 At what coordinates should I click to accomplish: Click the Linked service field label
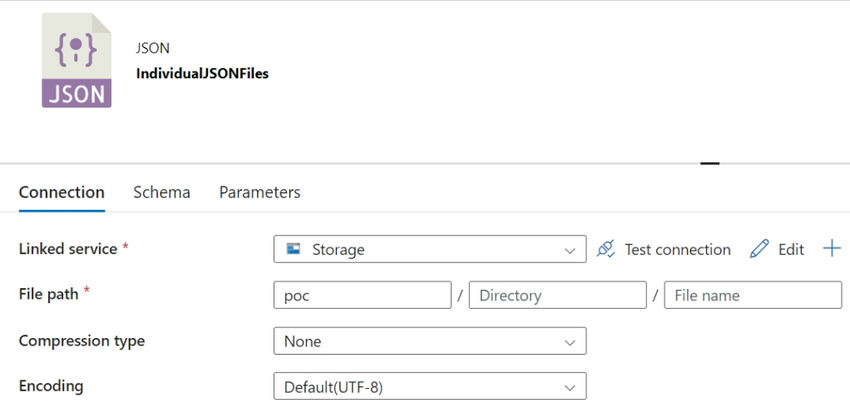pos(68,249)
